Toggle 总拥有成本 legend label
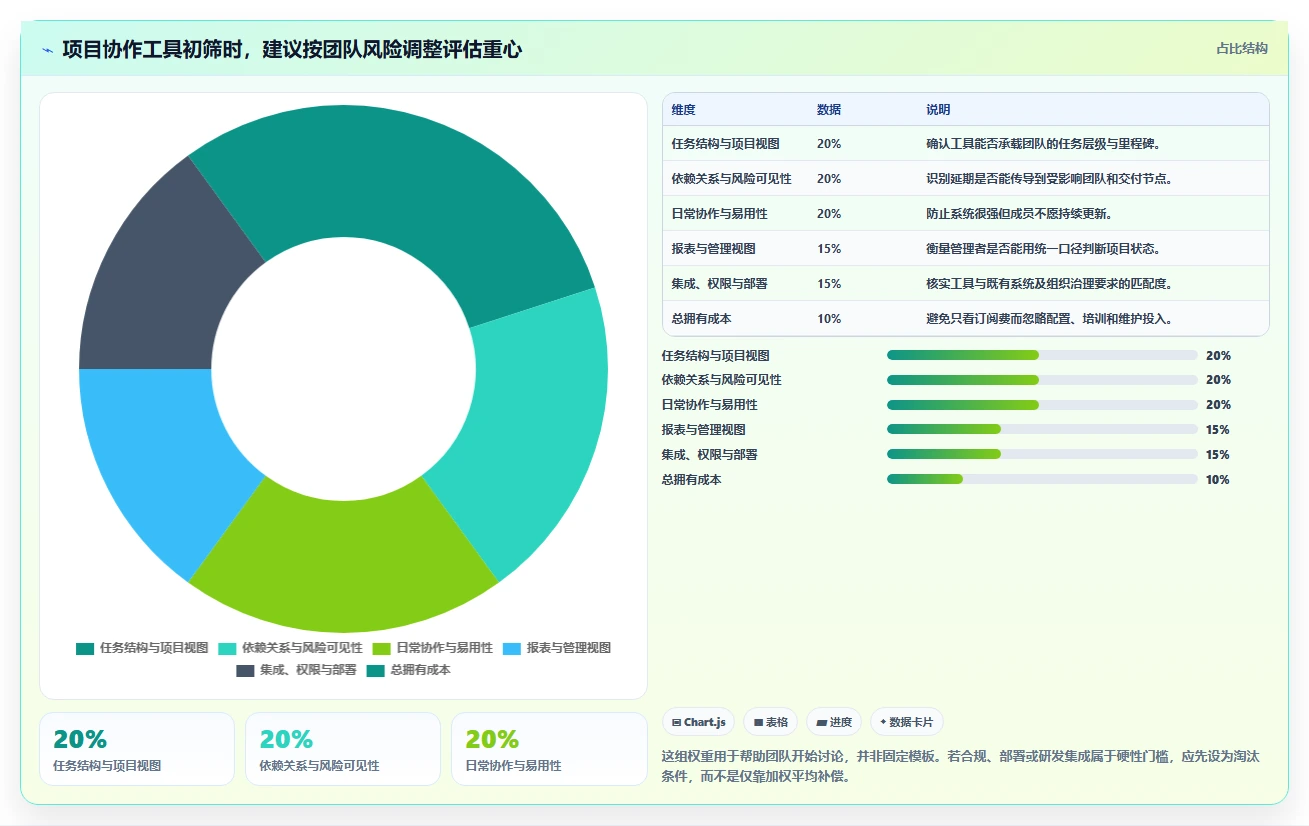This screenshot has width=1309, height=826. click(420, 670)
